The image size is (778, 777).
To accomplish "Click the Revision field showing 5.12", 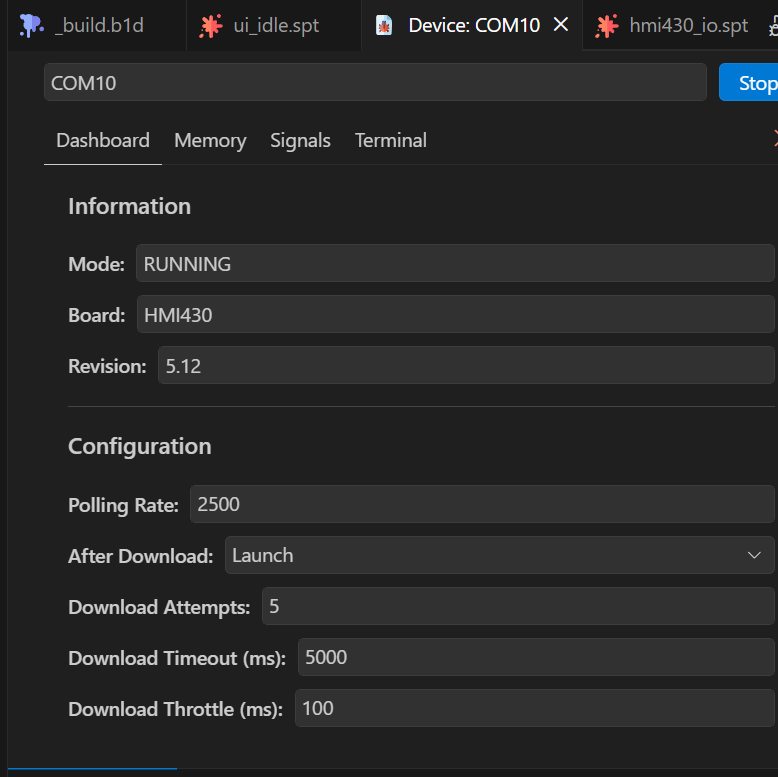I will (466, 366).
